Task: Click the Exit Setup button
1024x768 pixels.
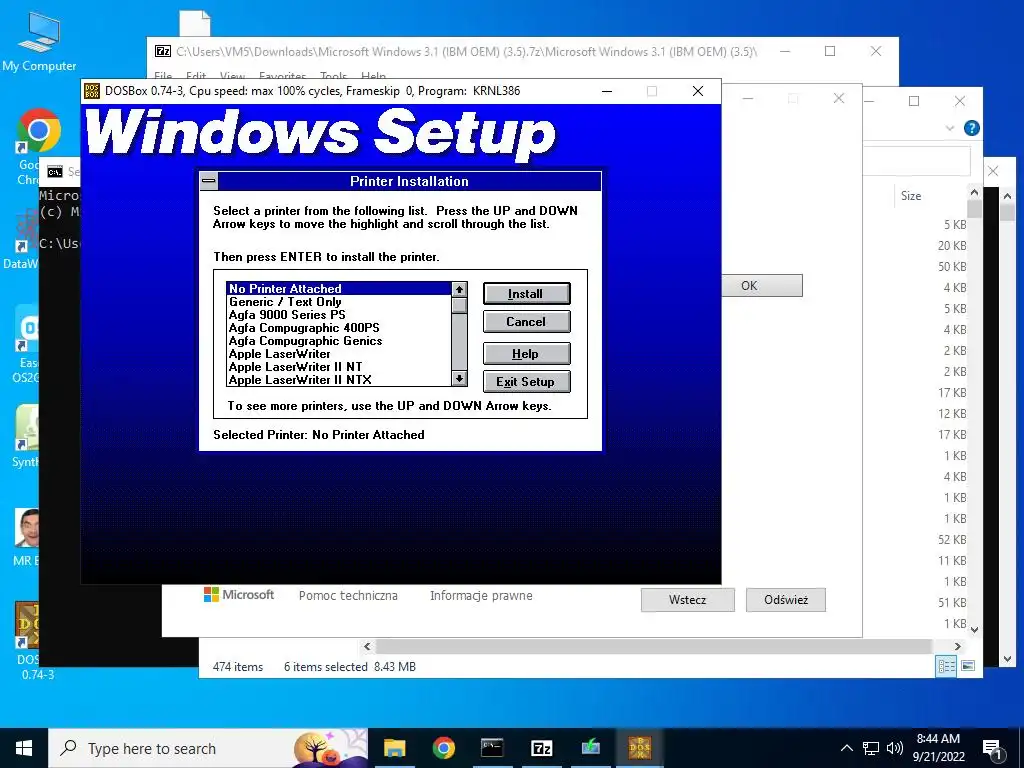Action: 526,381
